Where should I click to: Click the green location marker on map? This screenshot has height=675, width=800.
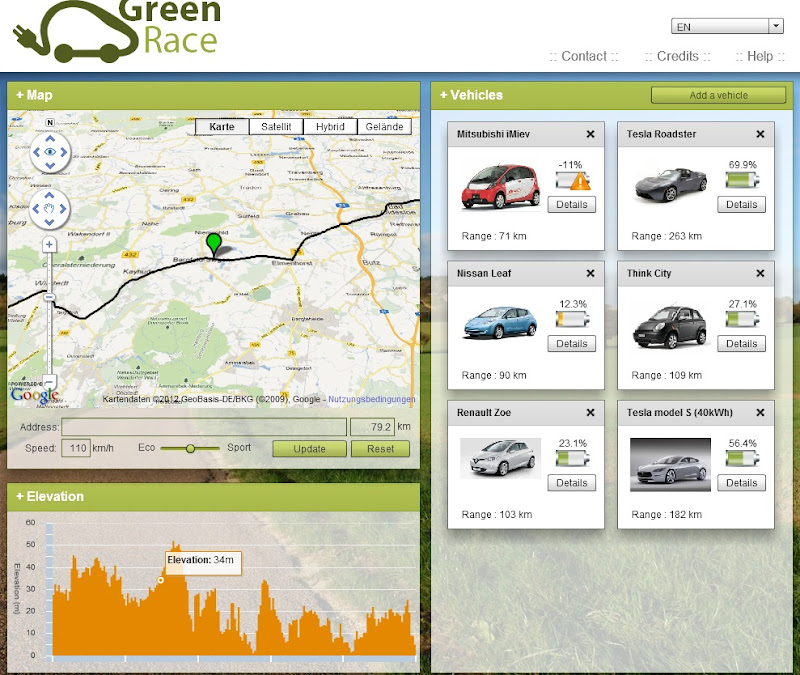(213, 244)
